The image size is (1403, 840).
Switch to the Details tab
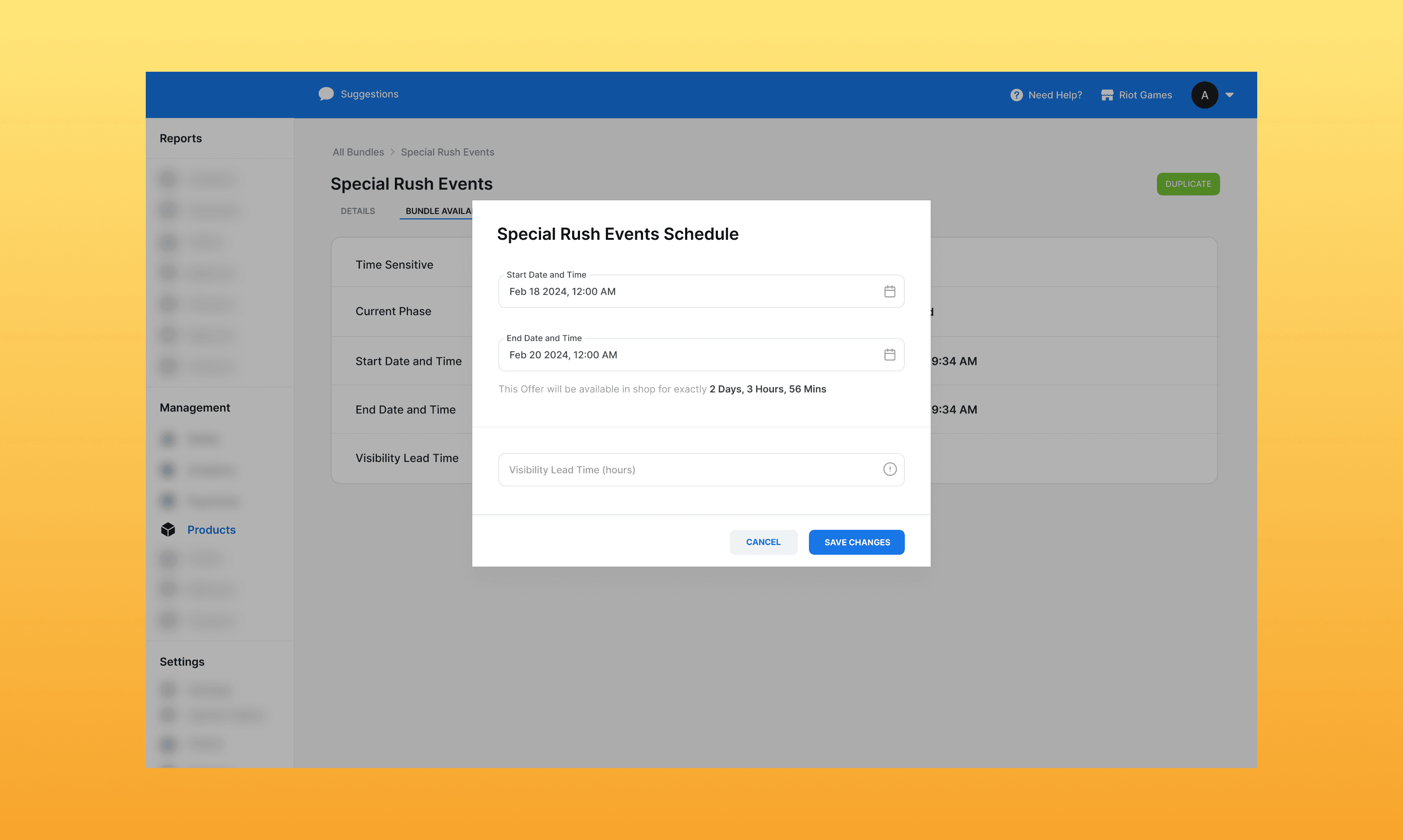click(x=358, y=211)
